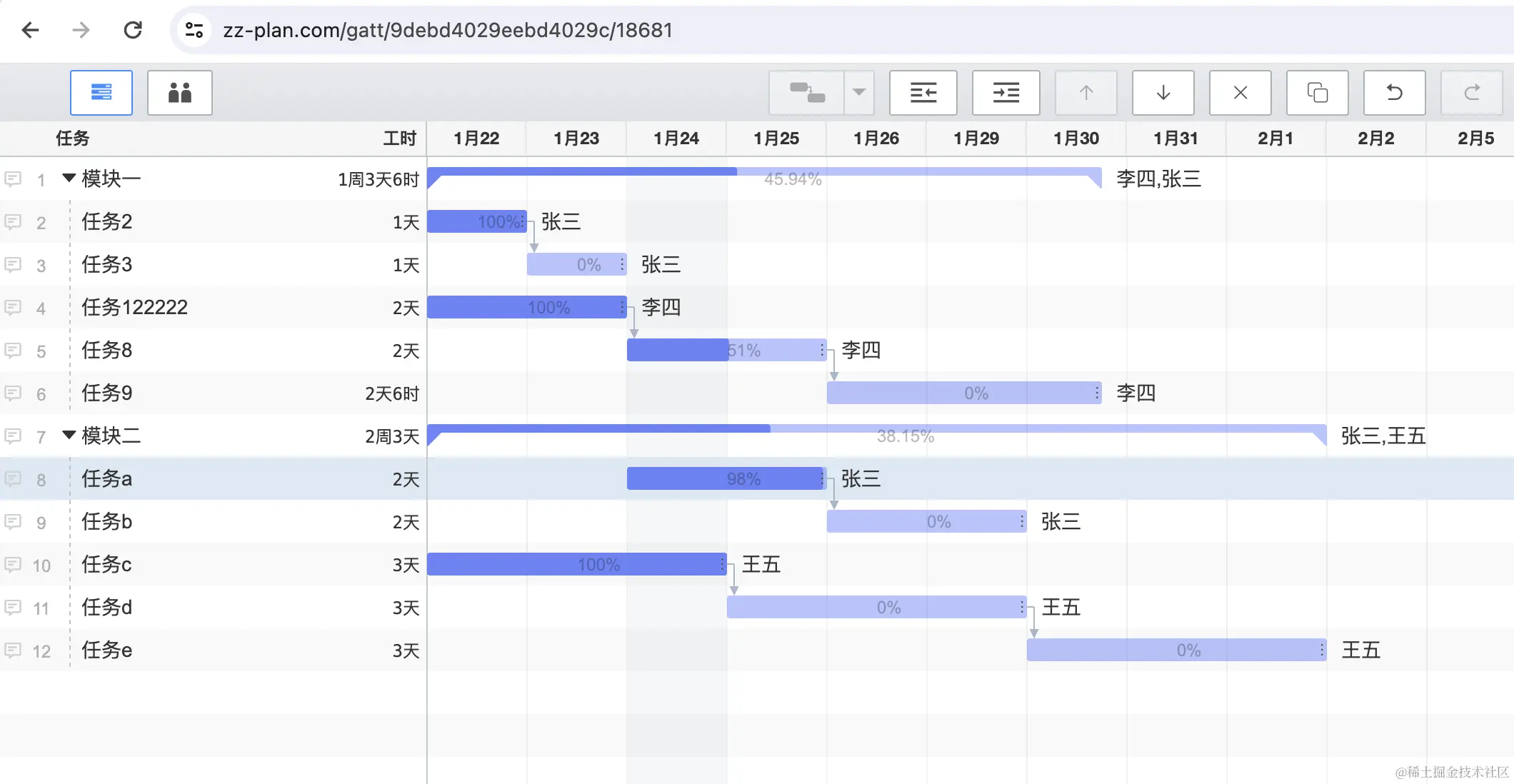Open the comment icon on row 8
1514x784 pixels.
13,478
